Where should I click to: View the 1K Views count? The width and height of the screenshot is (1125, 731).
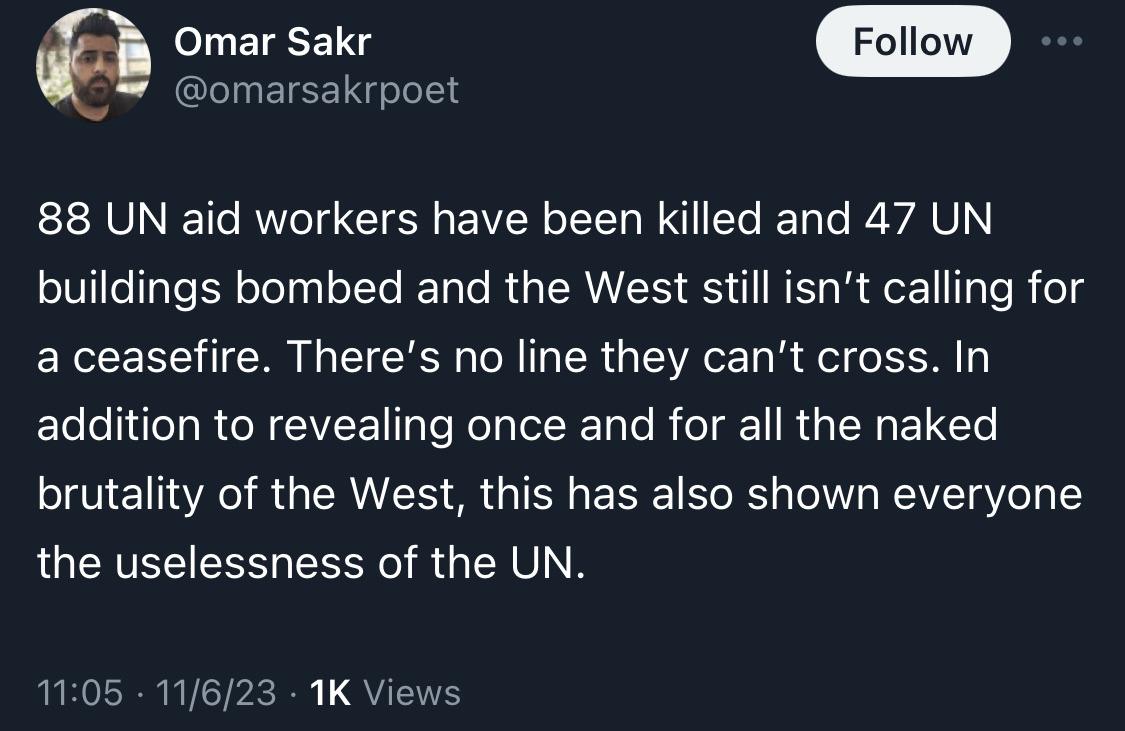point(385,692)
